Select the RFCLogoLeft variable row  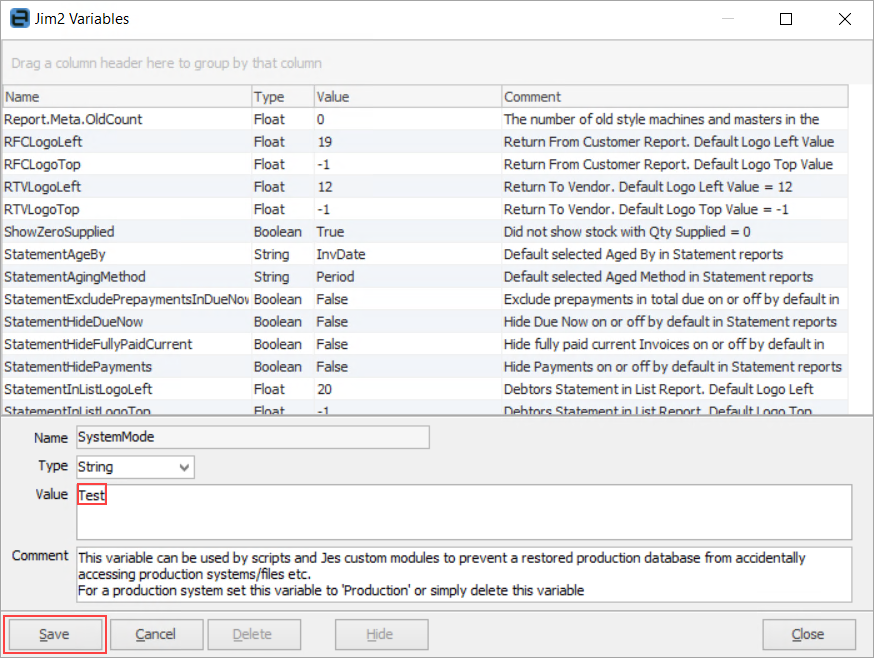pos(126,142)
